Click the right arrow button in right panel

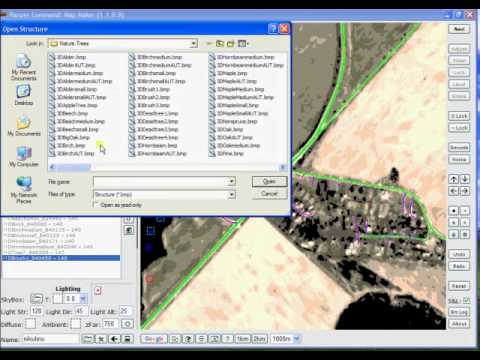pyautogui.click(x=465, y=191)
